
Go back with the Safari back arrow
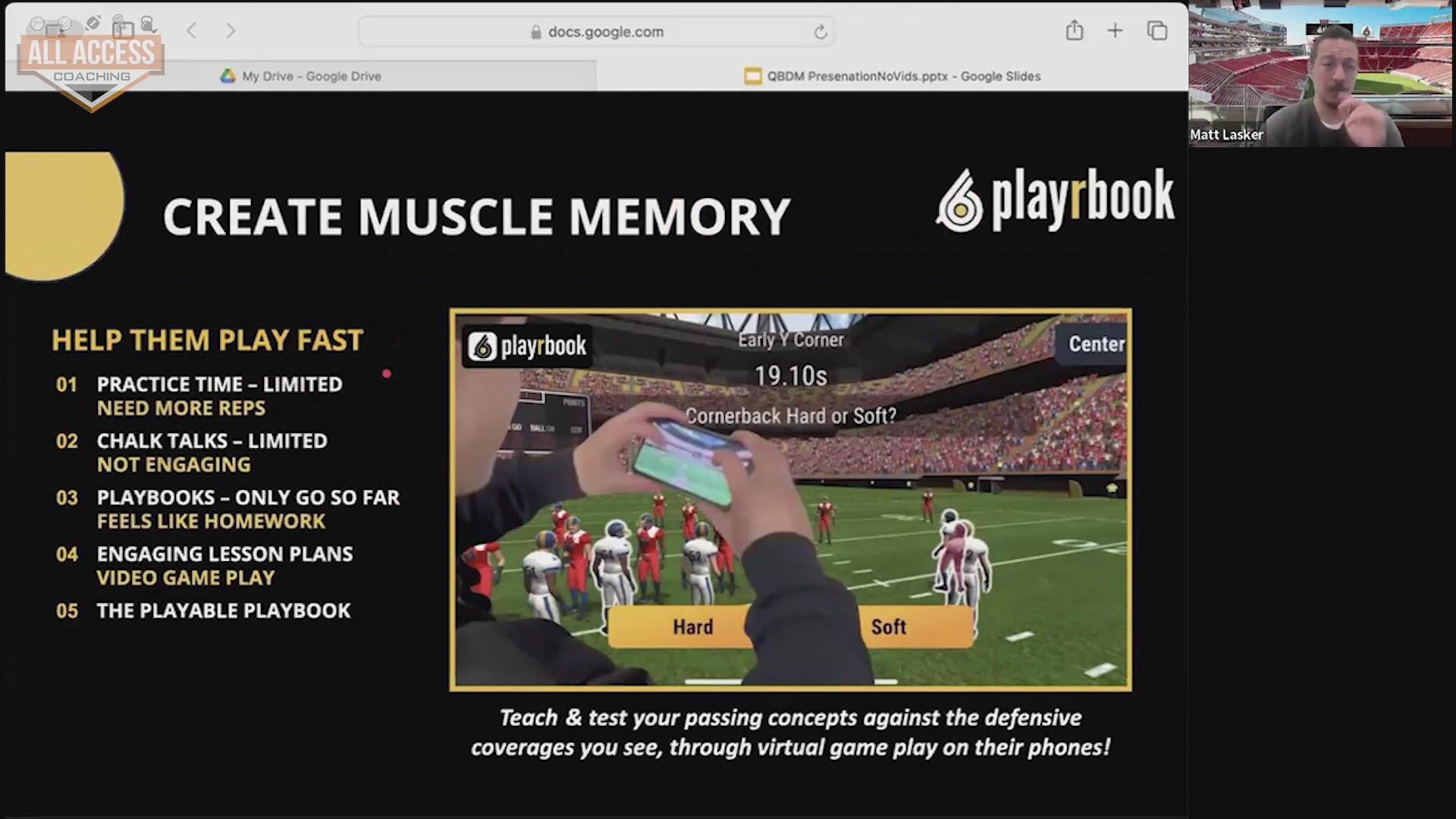click(x=192, y=31)
